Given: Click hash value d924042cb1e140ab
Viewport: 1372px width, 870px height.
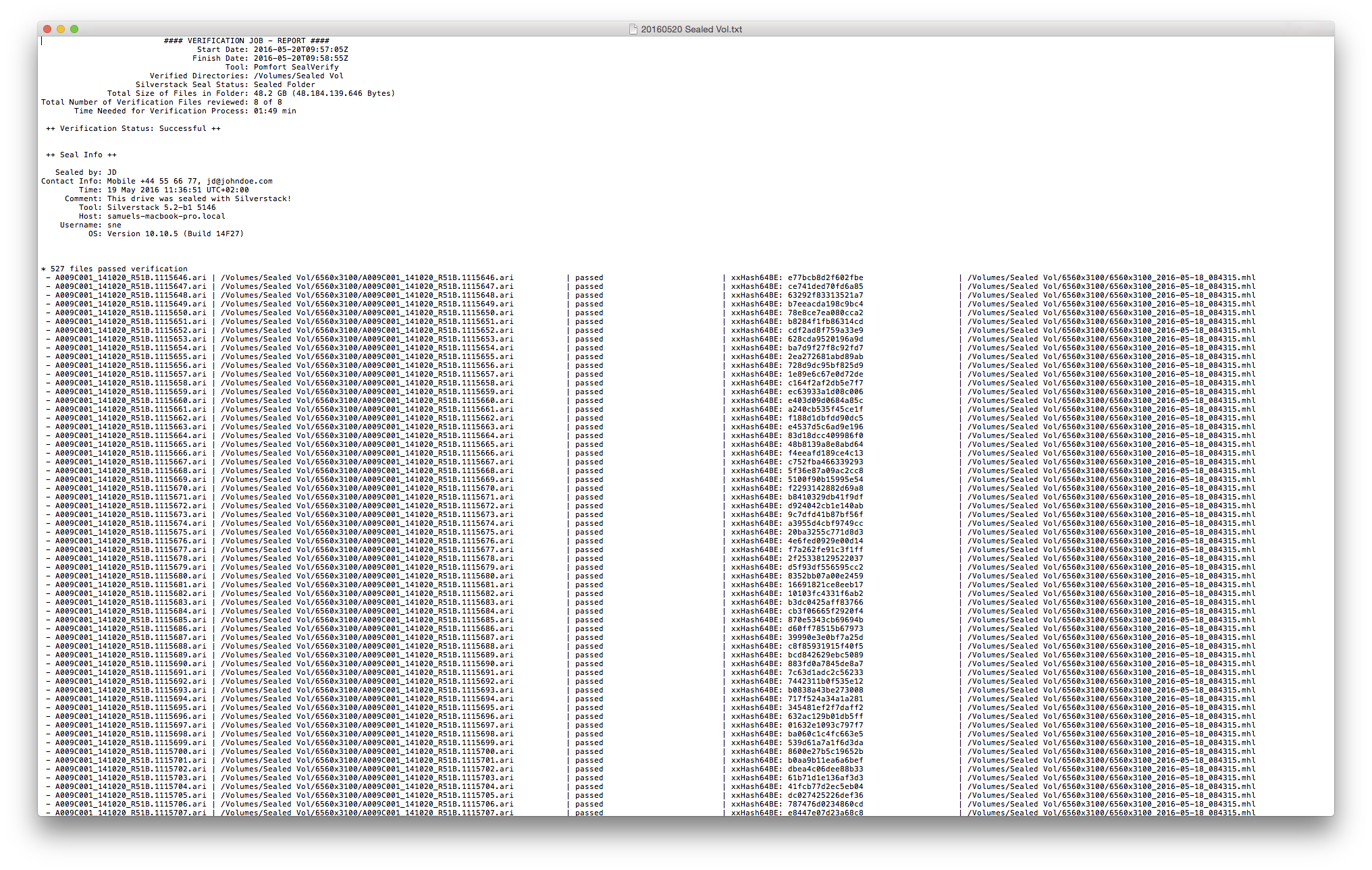Looking at the screenshot, I should 825,506.
